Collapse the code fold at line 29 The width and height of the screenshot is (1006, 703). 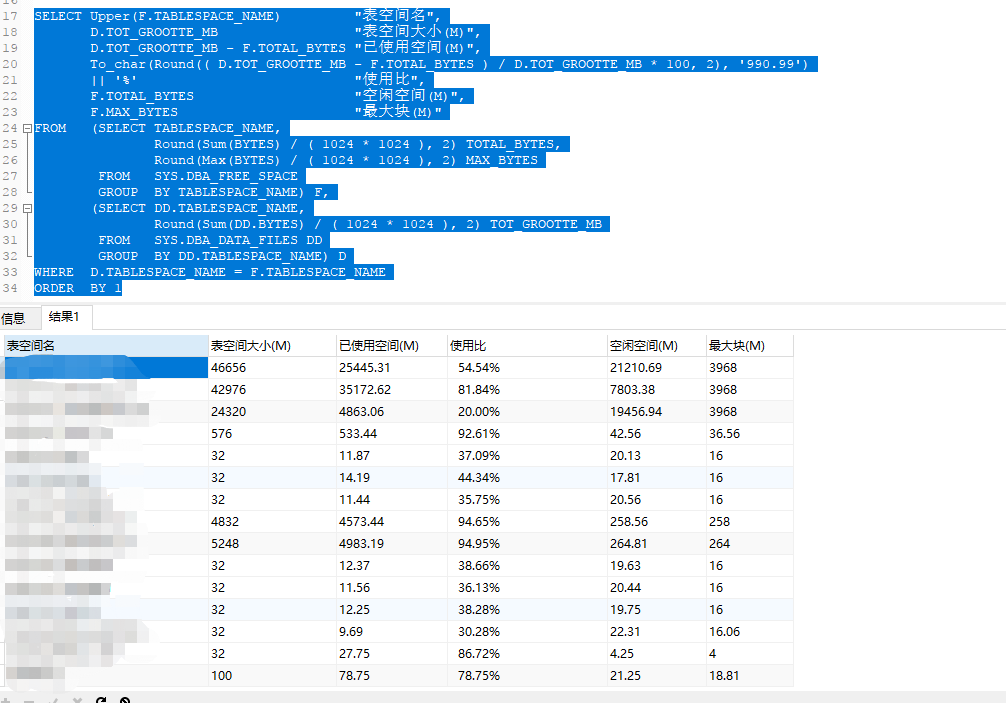[28, 208]
